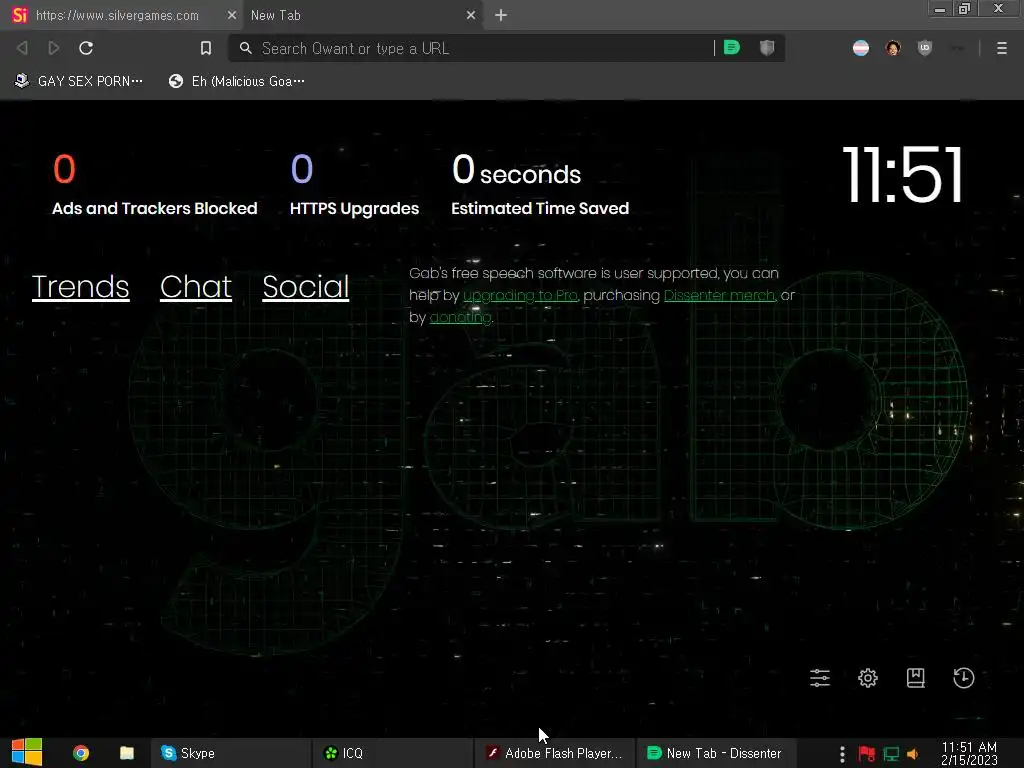Open the uBlock Origin extension icon
Viewport: 1024px width, 768px height.
tap(925, 48)
